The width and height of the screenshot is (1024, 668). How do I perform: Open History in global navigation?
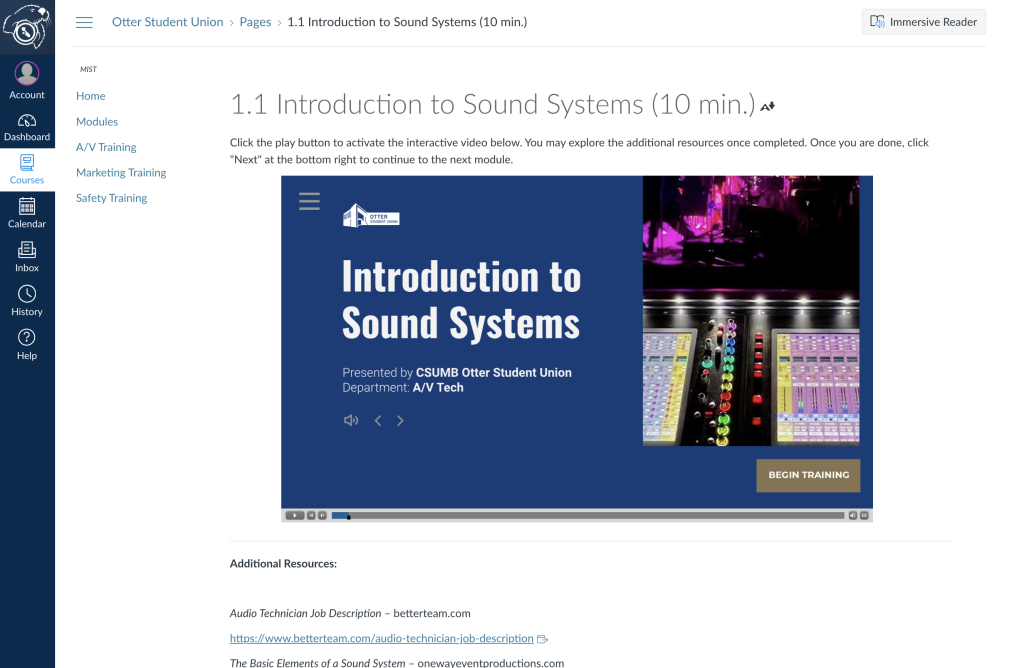pos(27,301)
